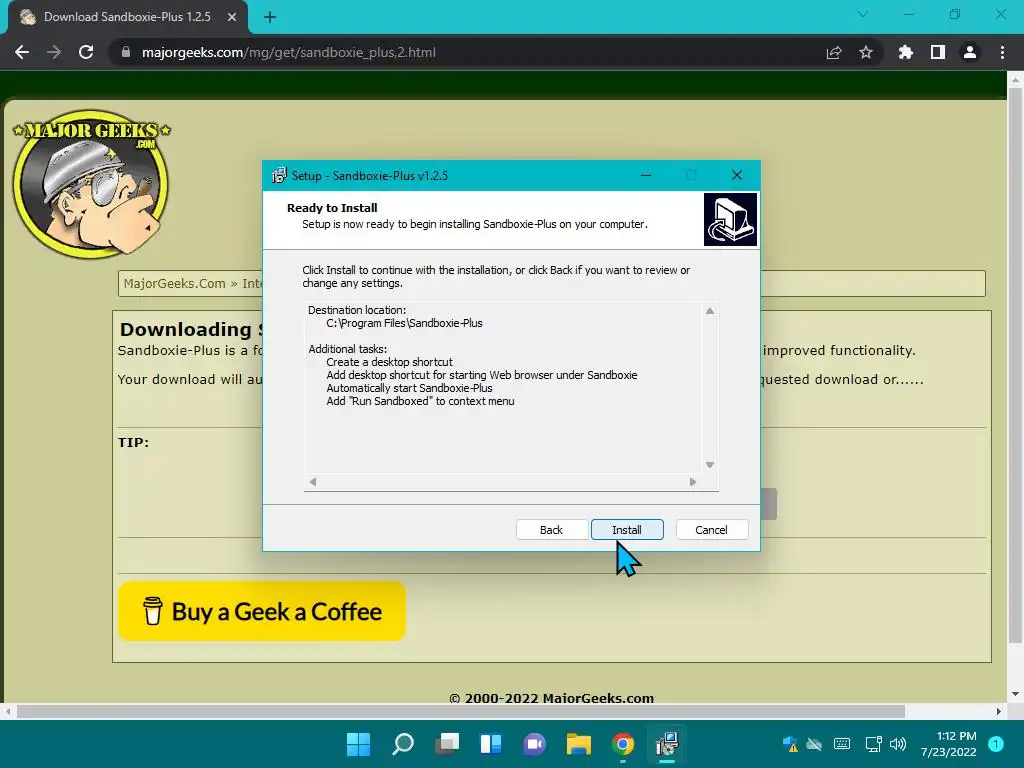1024x768 pixels.
Task: Click the summary box scroll down arrow
Action: (710, 465)
